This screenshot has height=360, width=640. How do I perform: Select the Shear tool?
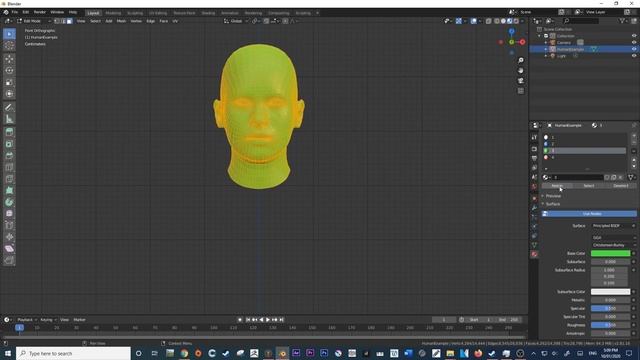point(9,249)
